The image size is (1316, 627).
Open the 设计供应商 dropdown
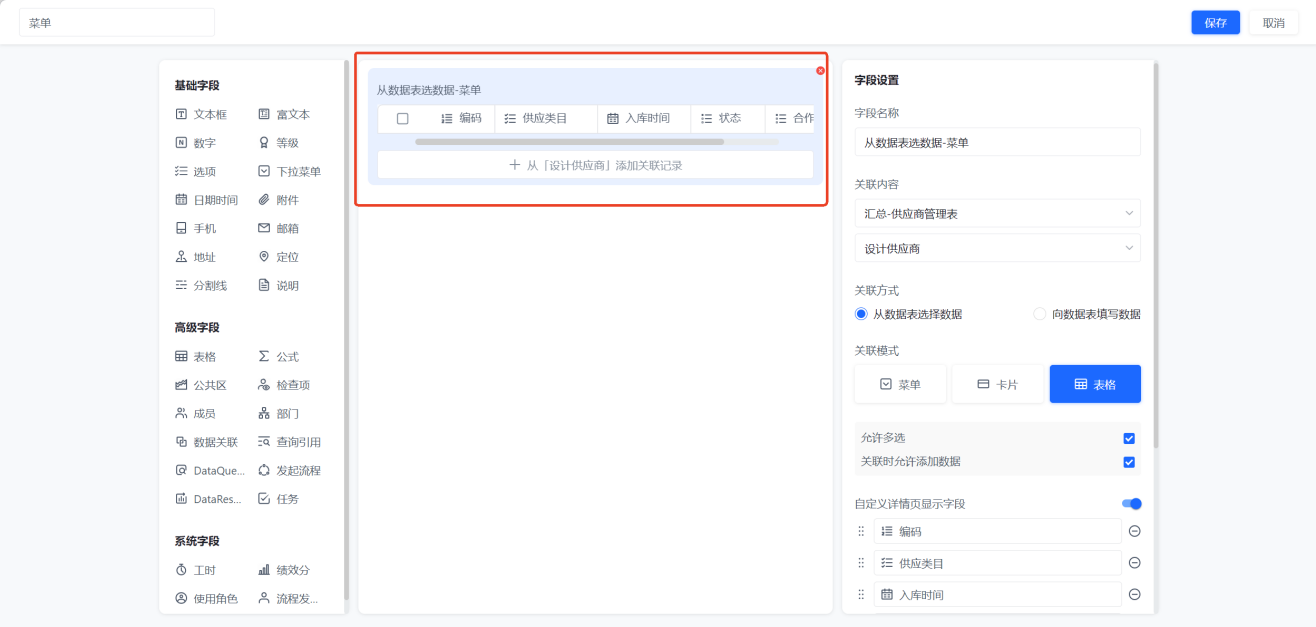tap(997, 248)
